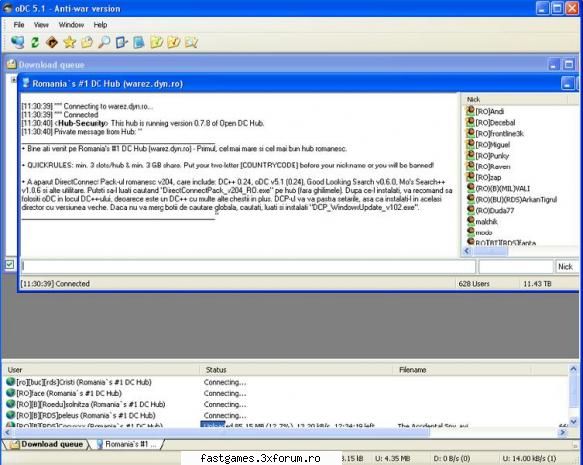Image resolution: width=583 pixels, height=465 pixels.
Task: Click the blue window toolbar icon
Action: point(122,42)
